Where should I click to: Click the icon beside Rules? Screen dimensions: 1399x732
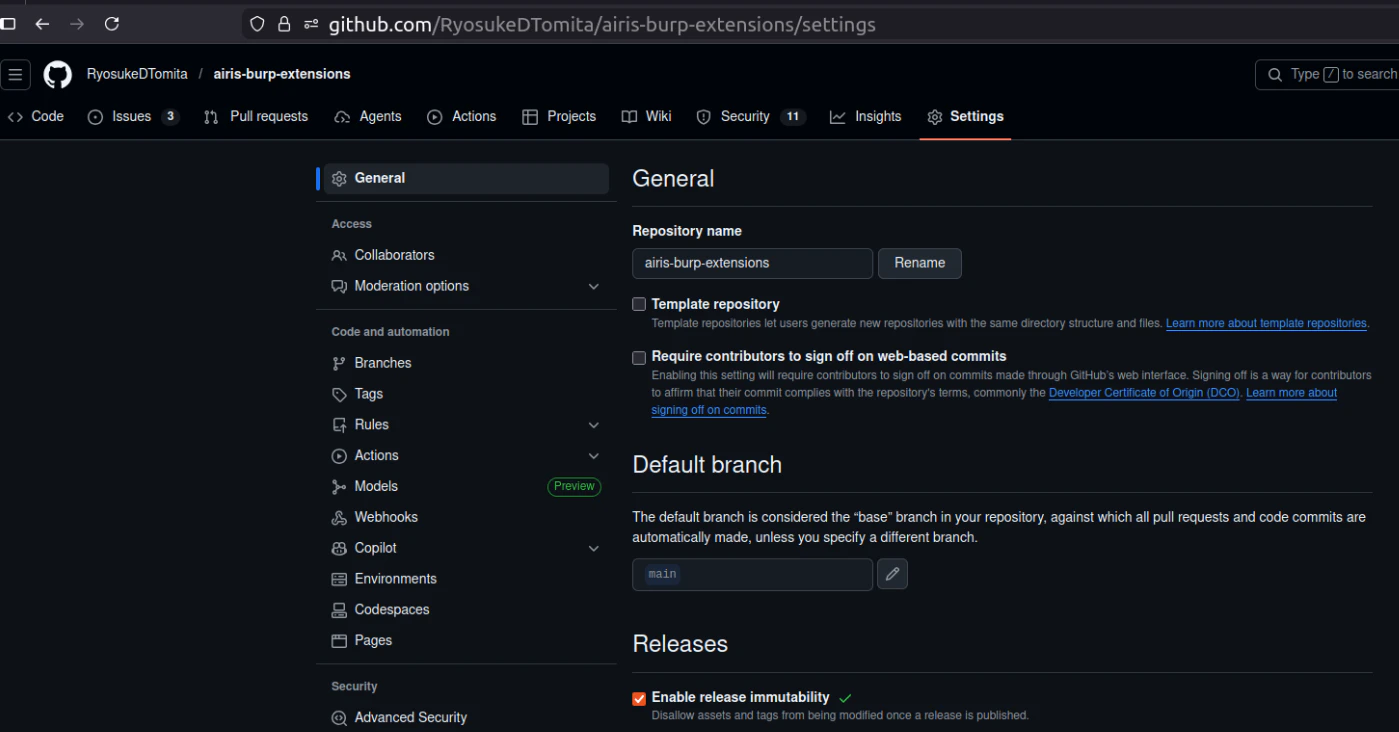[x=339, y=425]
